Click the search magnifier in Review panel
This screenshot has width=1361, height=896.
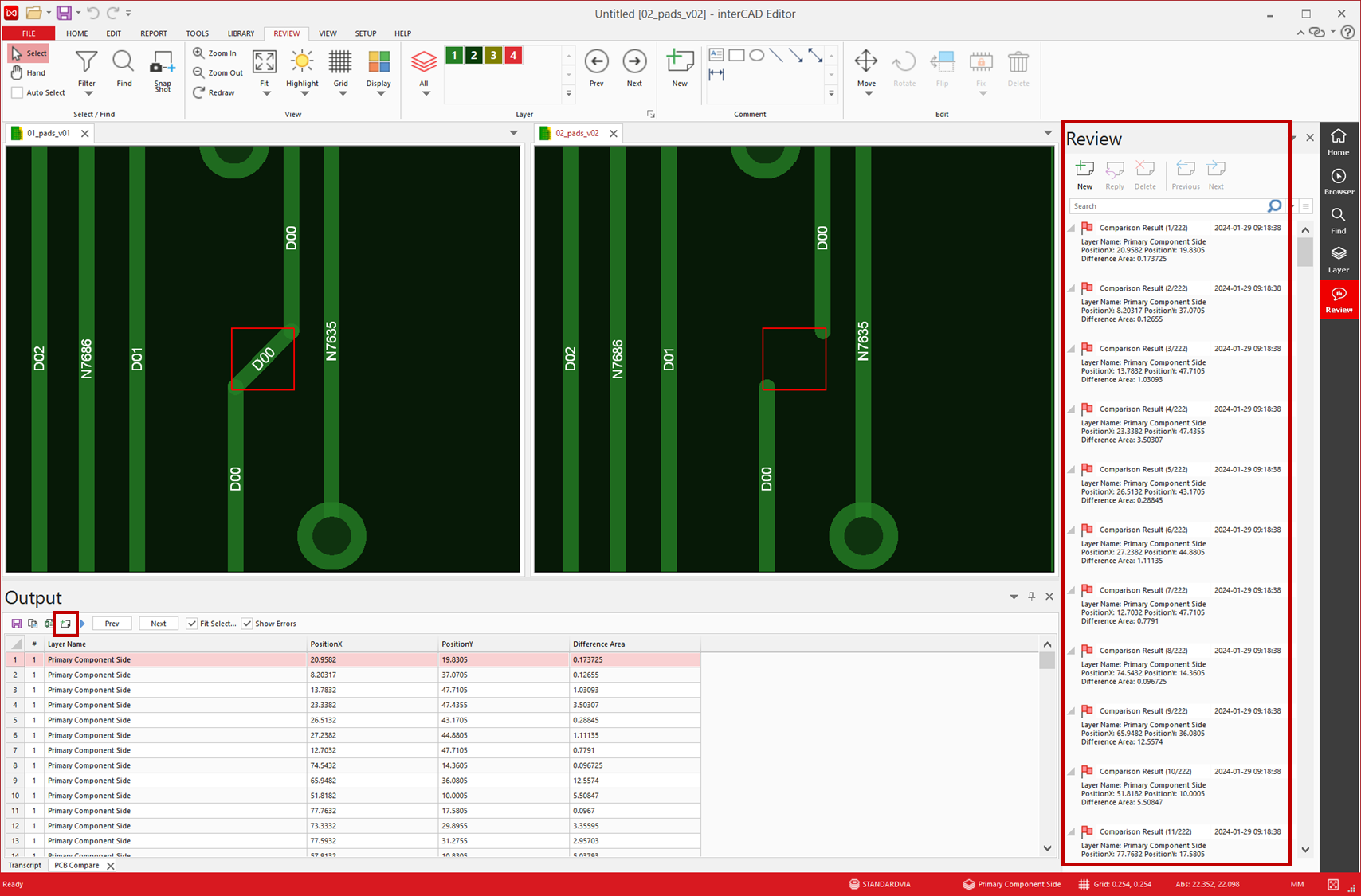click(x=1274, y=206)
